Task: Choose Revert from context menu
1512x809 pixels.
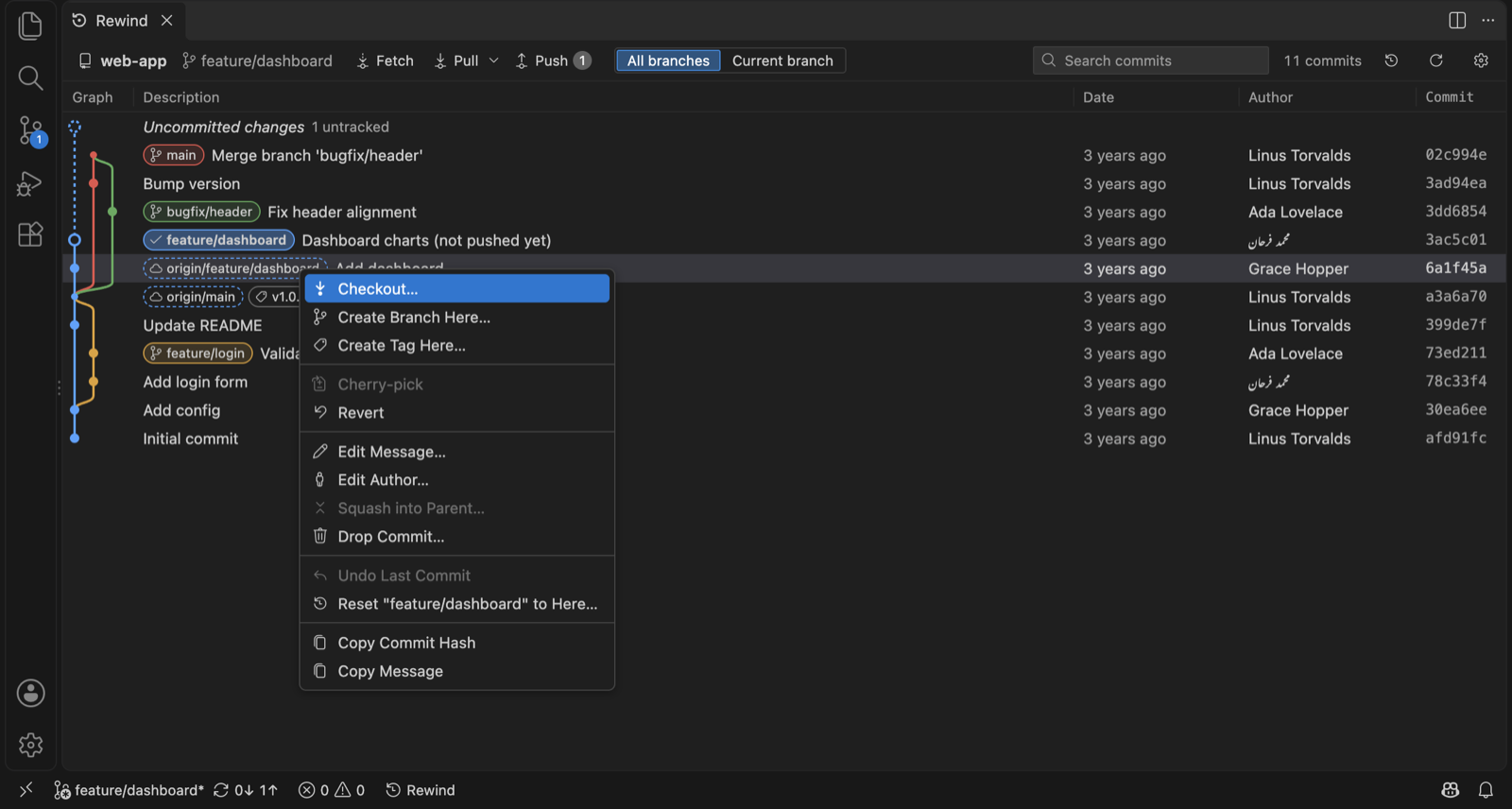Action: [456, 412]
